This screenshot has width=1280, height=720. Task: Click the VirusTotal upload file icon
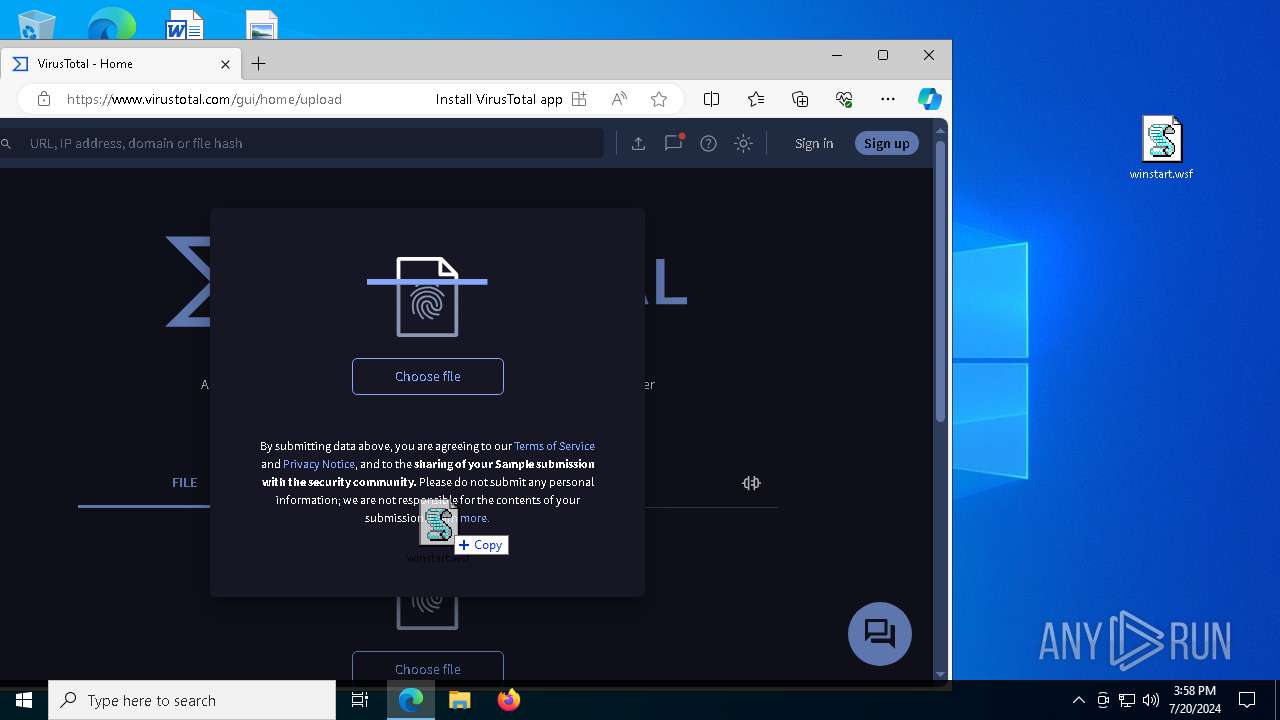coord(638,144)
